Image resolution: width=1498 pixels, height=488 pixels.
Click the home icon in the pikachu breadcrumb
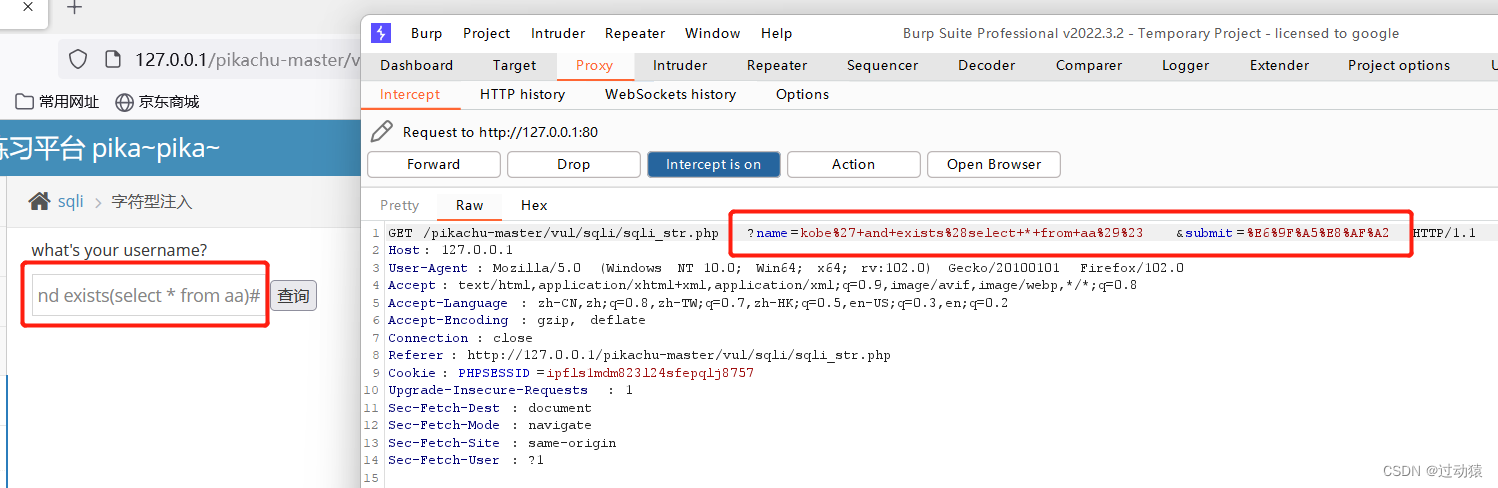(40, 201)
